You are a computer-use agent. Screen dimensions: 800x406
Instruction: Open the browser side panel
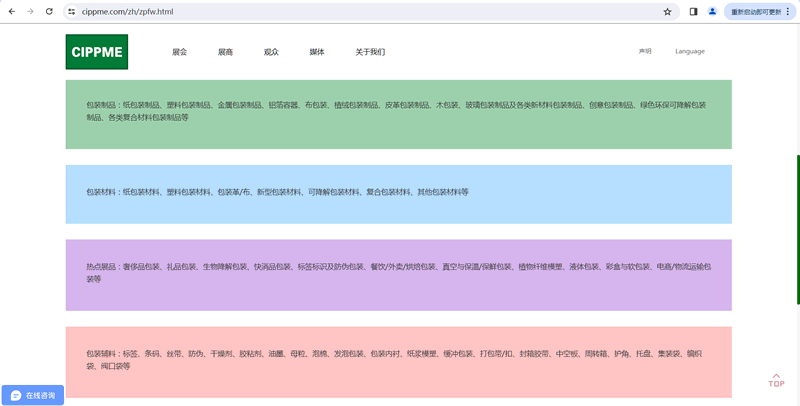pos(694,12)
